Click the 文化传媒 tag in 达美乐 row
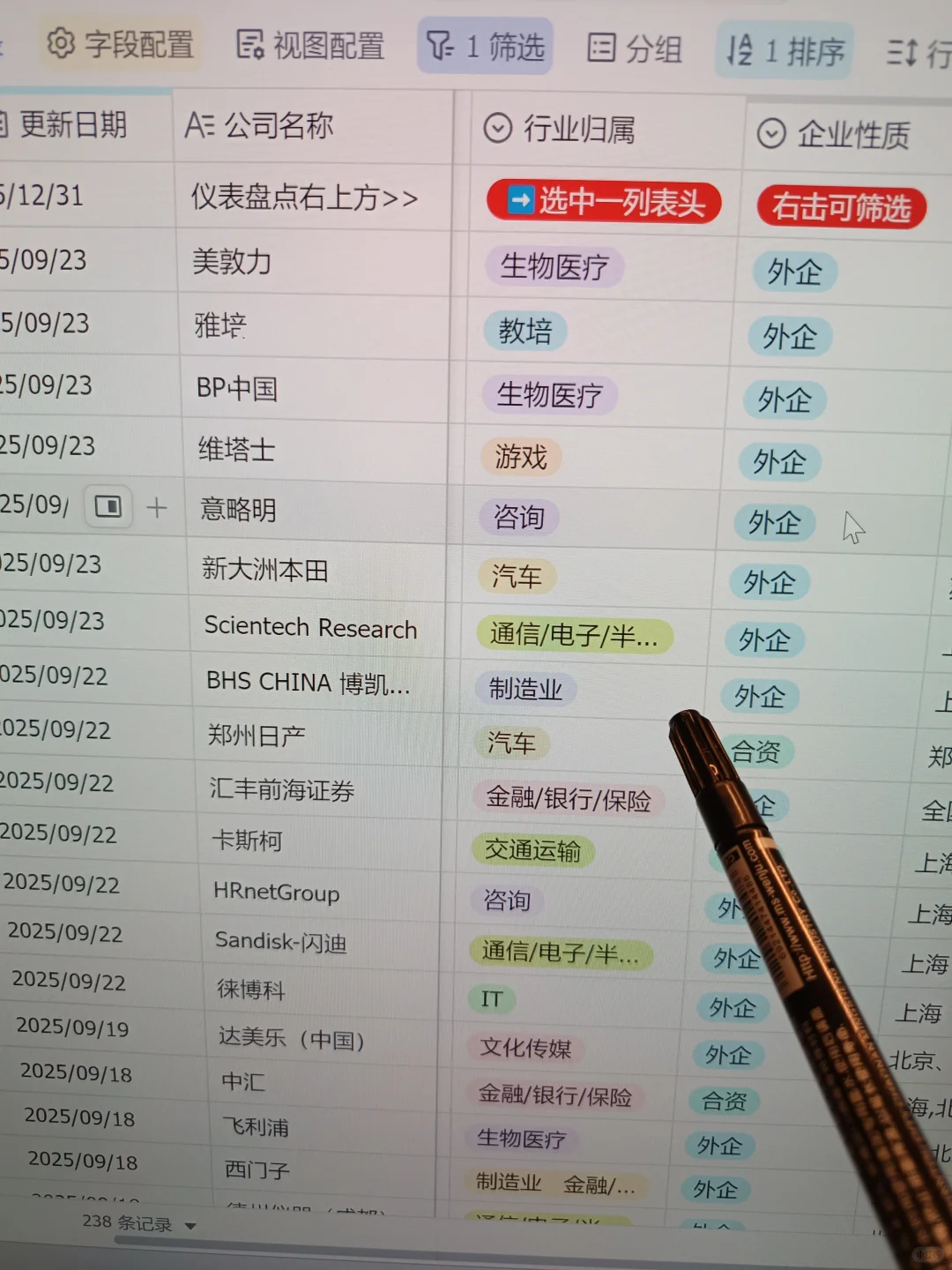 525,1048
